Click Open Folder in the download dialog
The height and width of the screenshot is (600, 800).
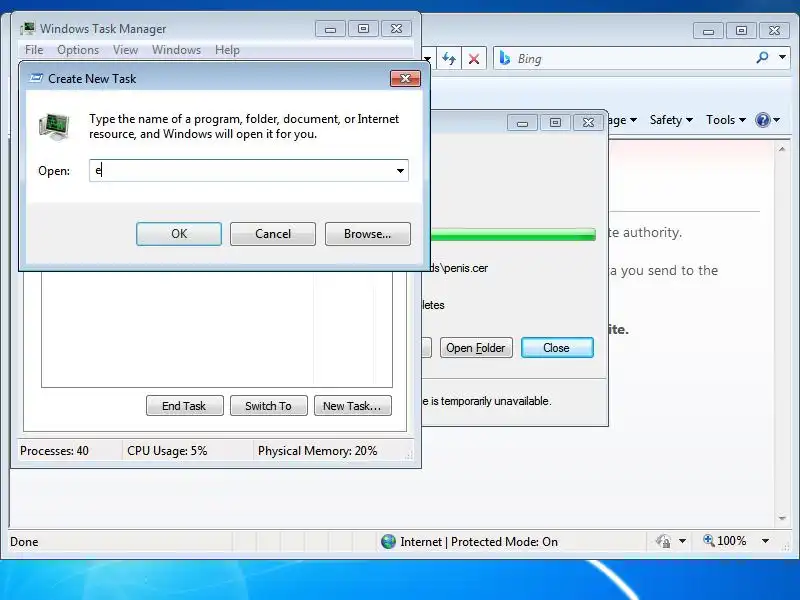coord(476,348)
